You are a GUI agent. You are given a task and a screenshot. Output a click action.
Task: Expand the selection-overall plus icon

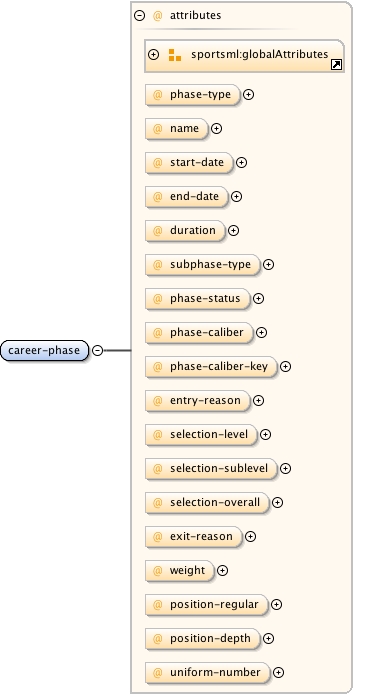(x=277, y=503)
